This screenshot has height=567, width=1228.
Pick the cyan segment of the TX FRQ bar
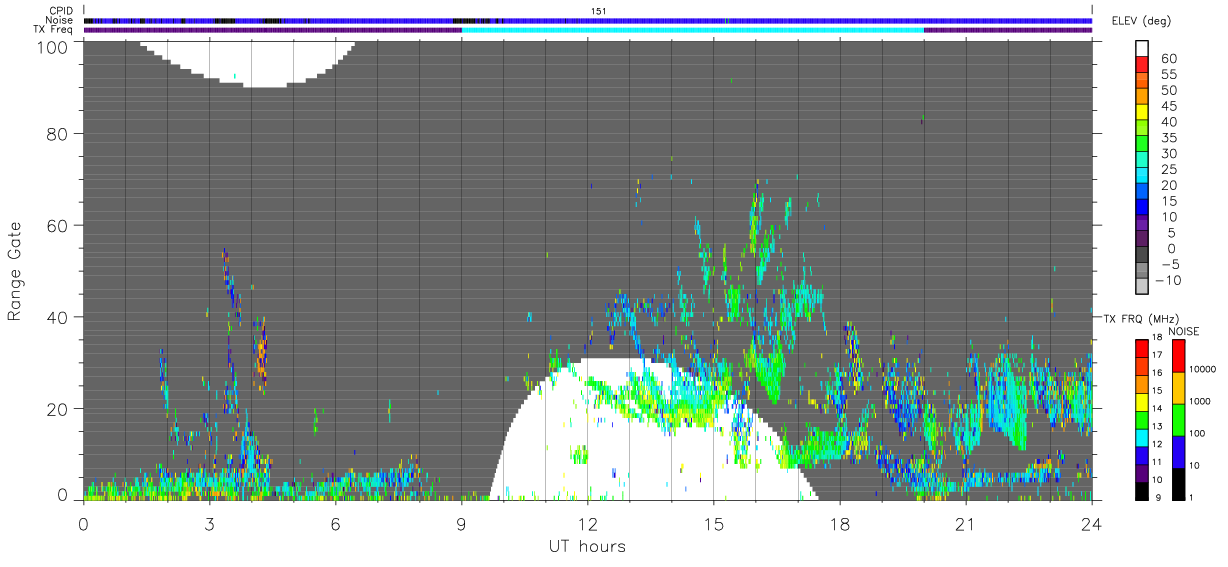(x=1142, y=436)
